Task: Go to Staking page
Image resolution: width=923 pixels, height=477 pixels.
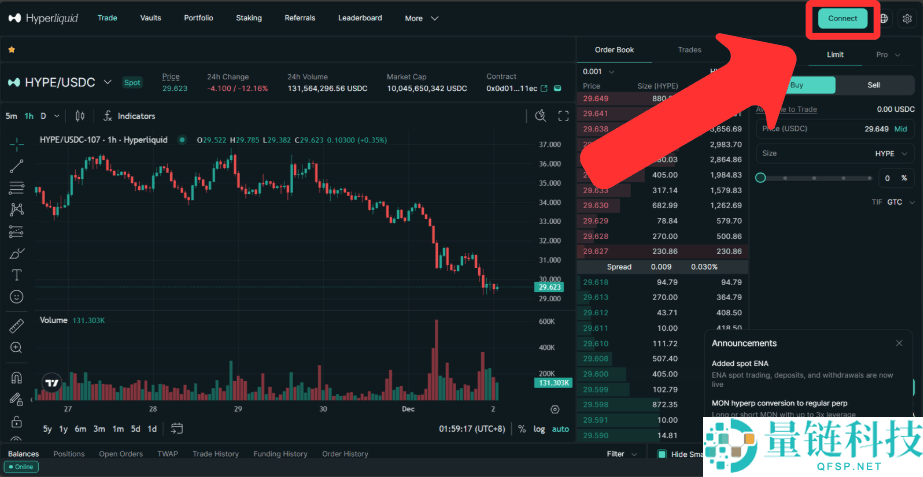Action: click(x=249, y=18)
